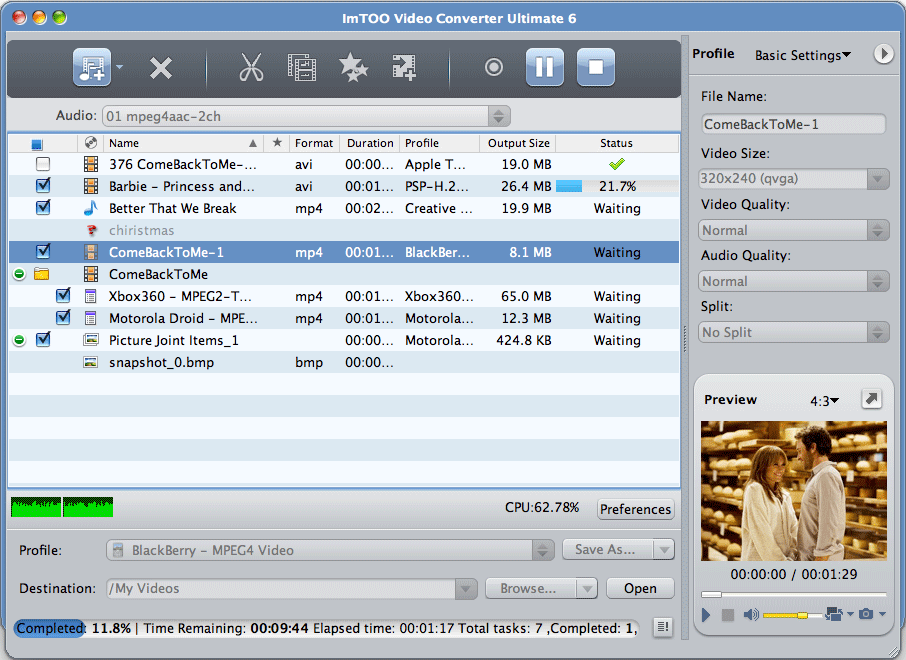Click the error icon beside chiristmas
The width and height of the screenshot is (906, 660).
pos(91,230)
